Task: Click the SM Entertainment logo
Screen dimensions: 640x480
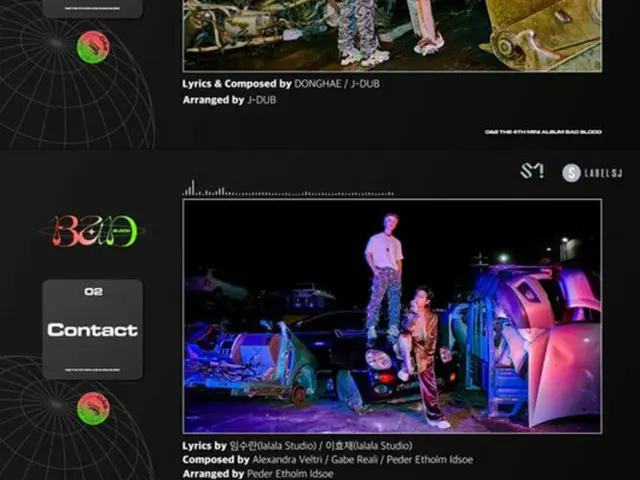Action: (532, 171)
